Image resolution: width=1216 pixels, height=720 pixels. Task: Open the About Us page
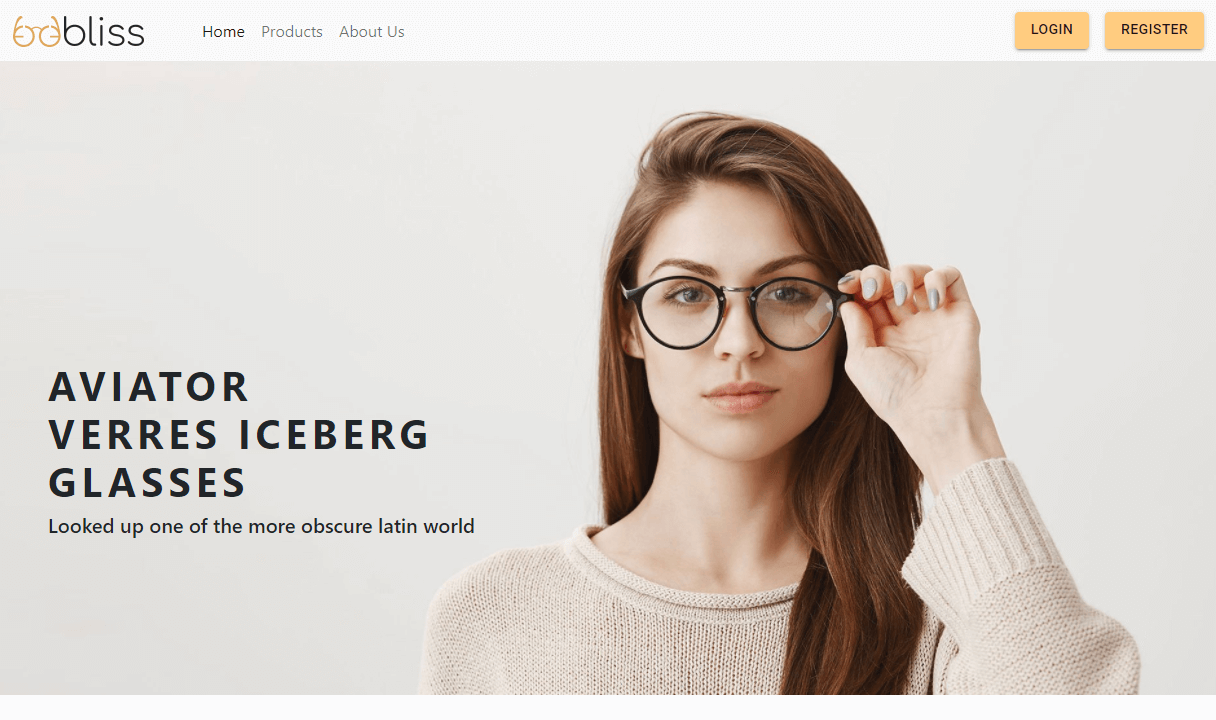(x=372, y=32)
